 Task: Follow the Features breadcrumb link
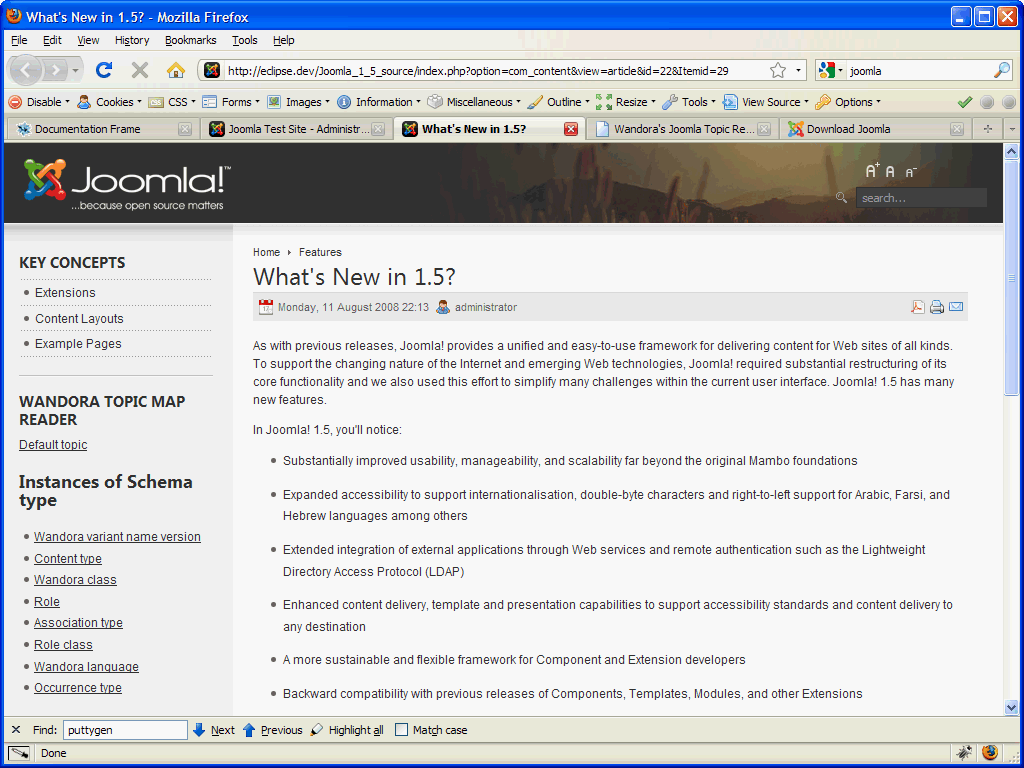(319, 252)
